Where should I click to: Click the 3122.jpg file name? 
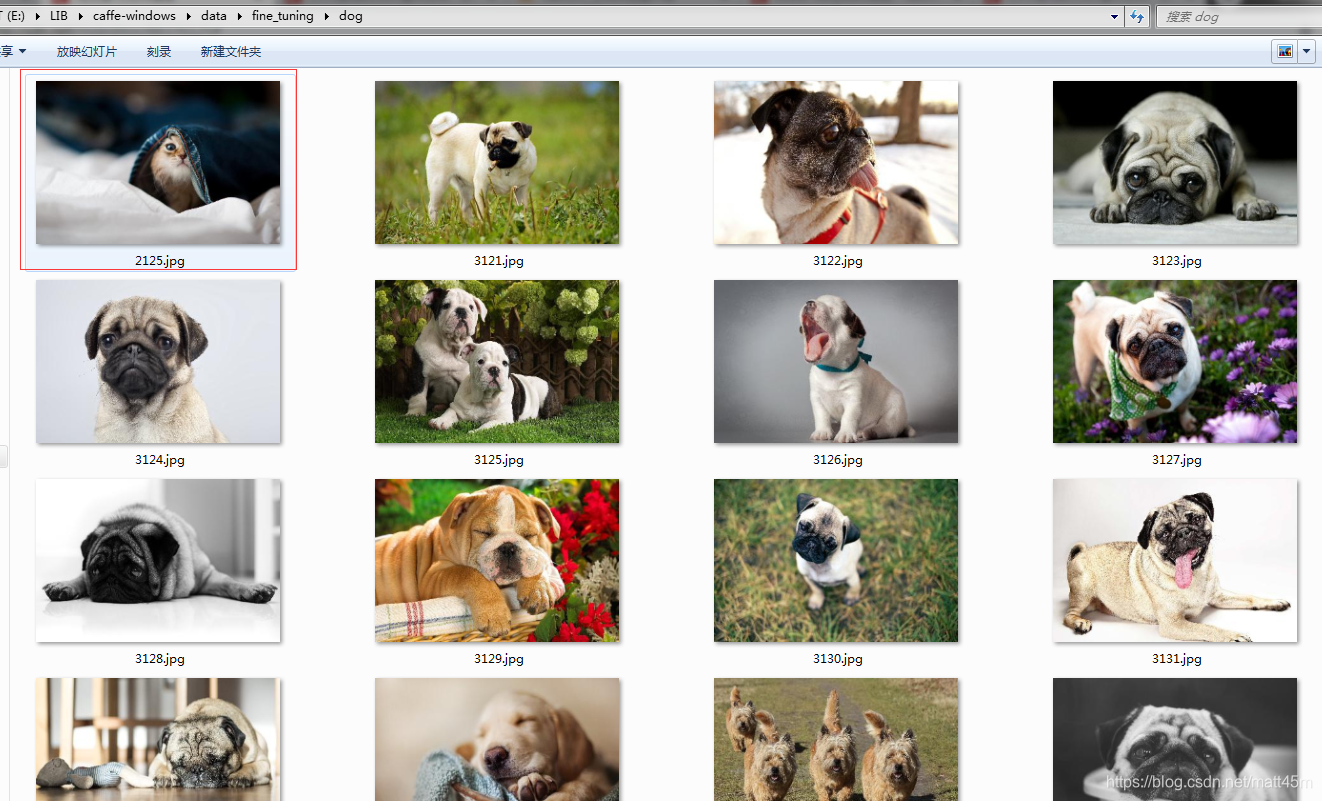(838, 261)
